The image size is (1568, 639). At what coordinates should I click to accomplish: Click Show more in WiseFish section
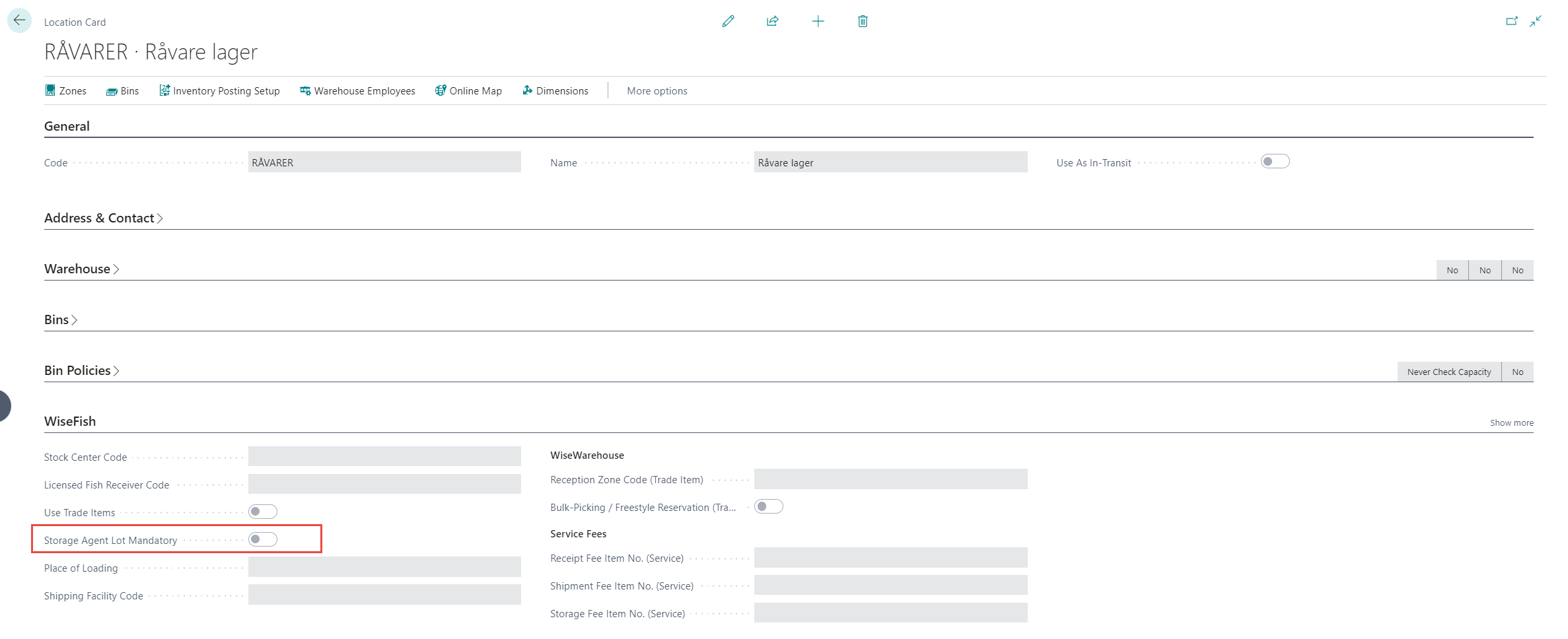click(x=1511, y=423)
